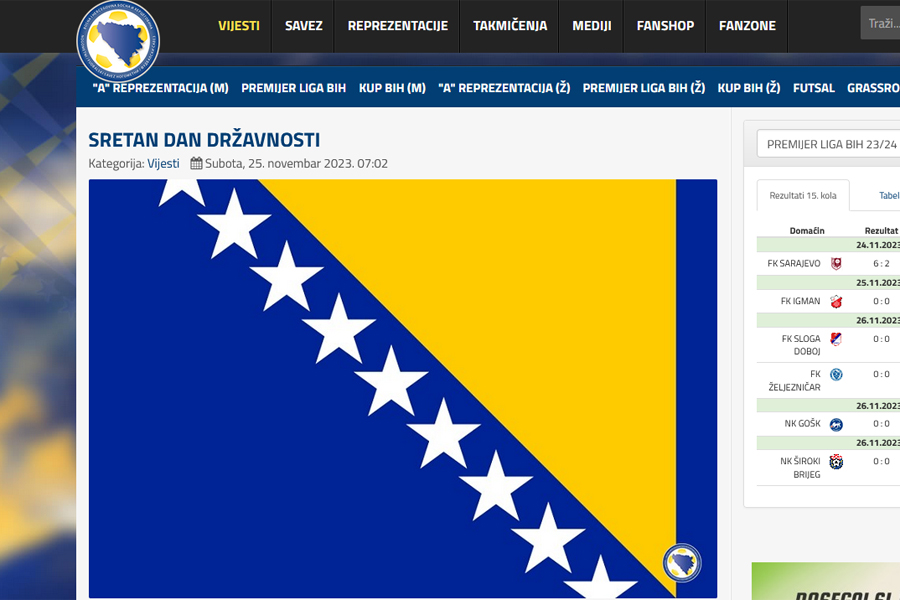Open the Fanzone menu
The image size is (900, 600).
click(747, 26)
